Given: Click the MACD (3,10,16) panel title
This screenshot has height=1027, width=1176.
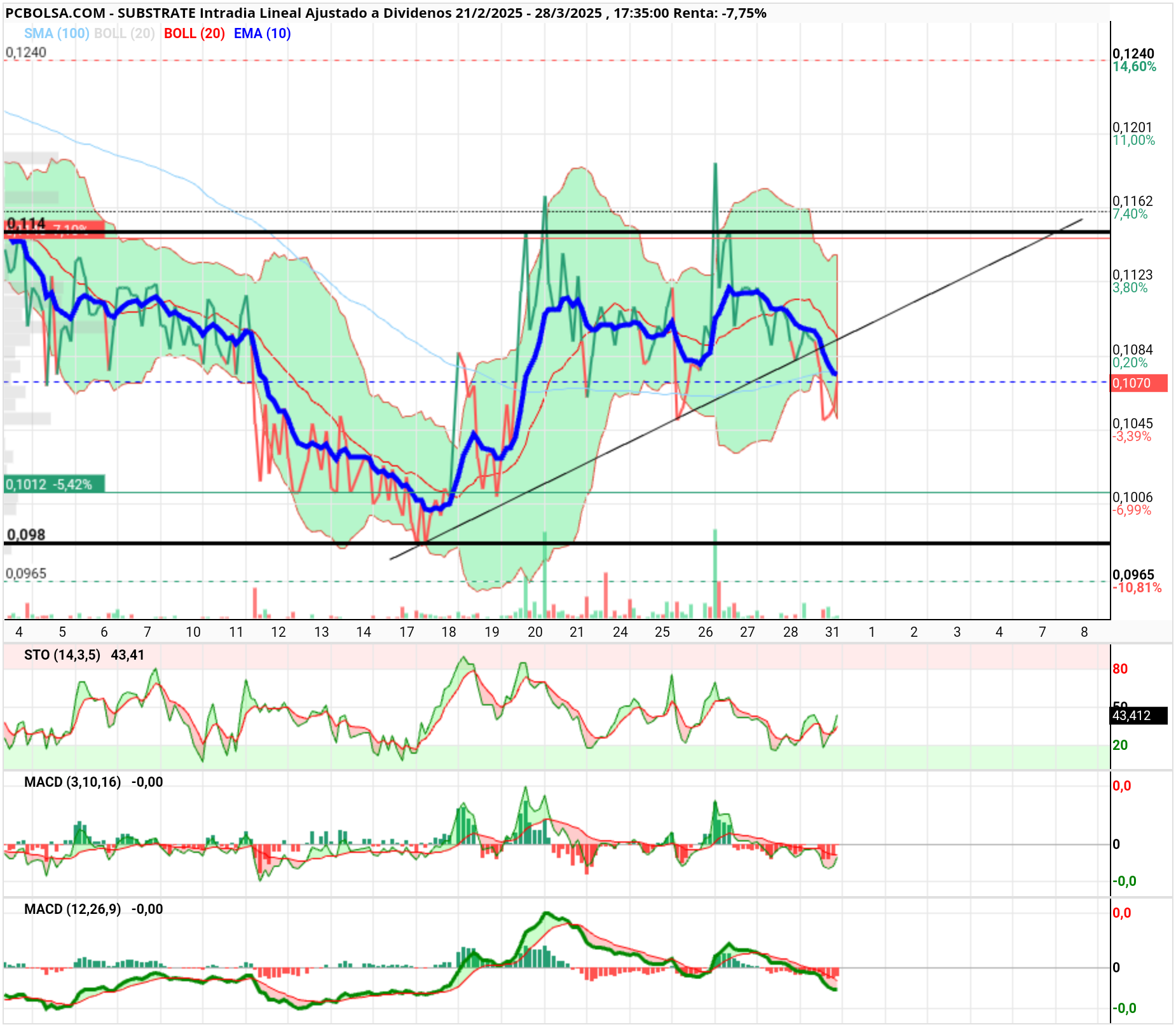Looking at the screenshot, I should click(72, 782).
